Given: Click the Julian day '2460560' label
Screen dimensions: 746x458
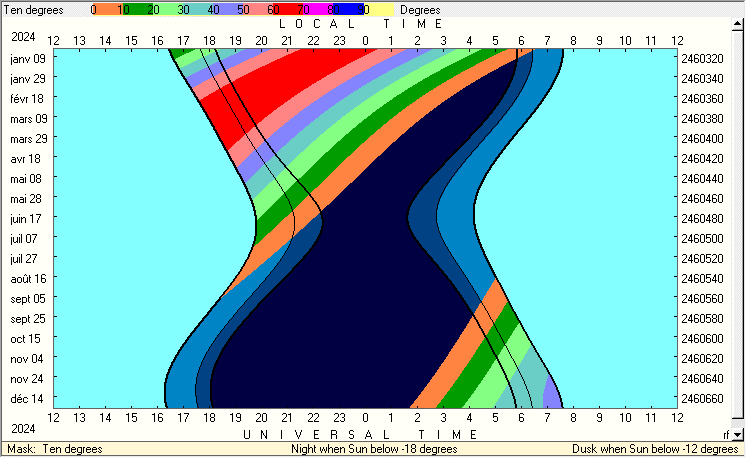Looking at the screenshot, I should coord(702,299).
